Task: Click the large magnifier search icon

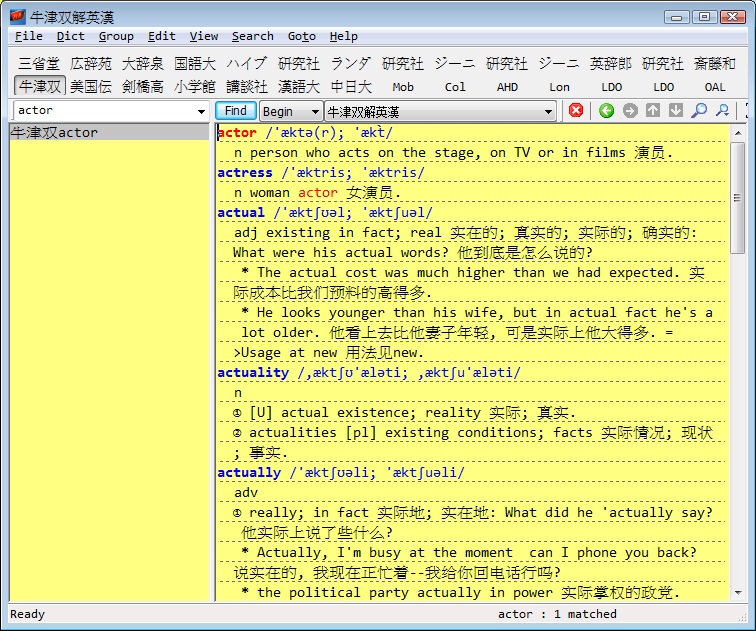Action: 699,111
